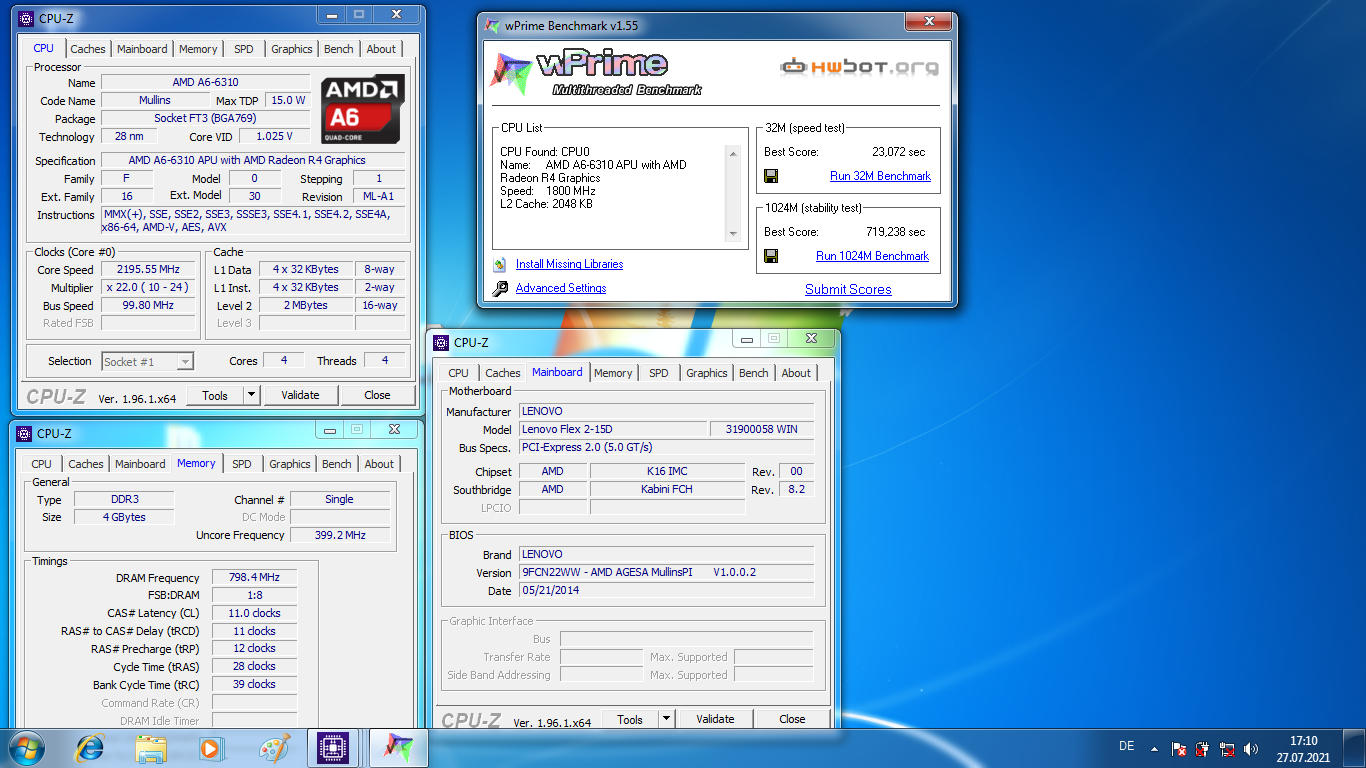Click CPU List scrollbar down arrow
The width and height of the screenshot is (1366, 768).
(733, 234)
